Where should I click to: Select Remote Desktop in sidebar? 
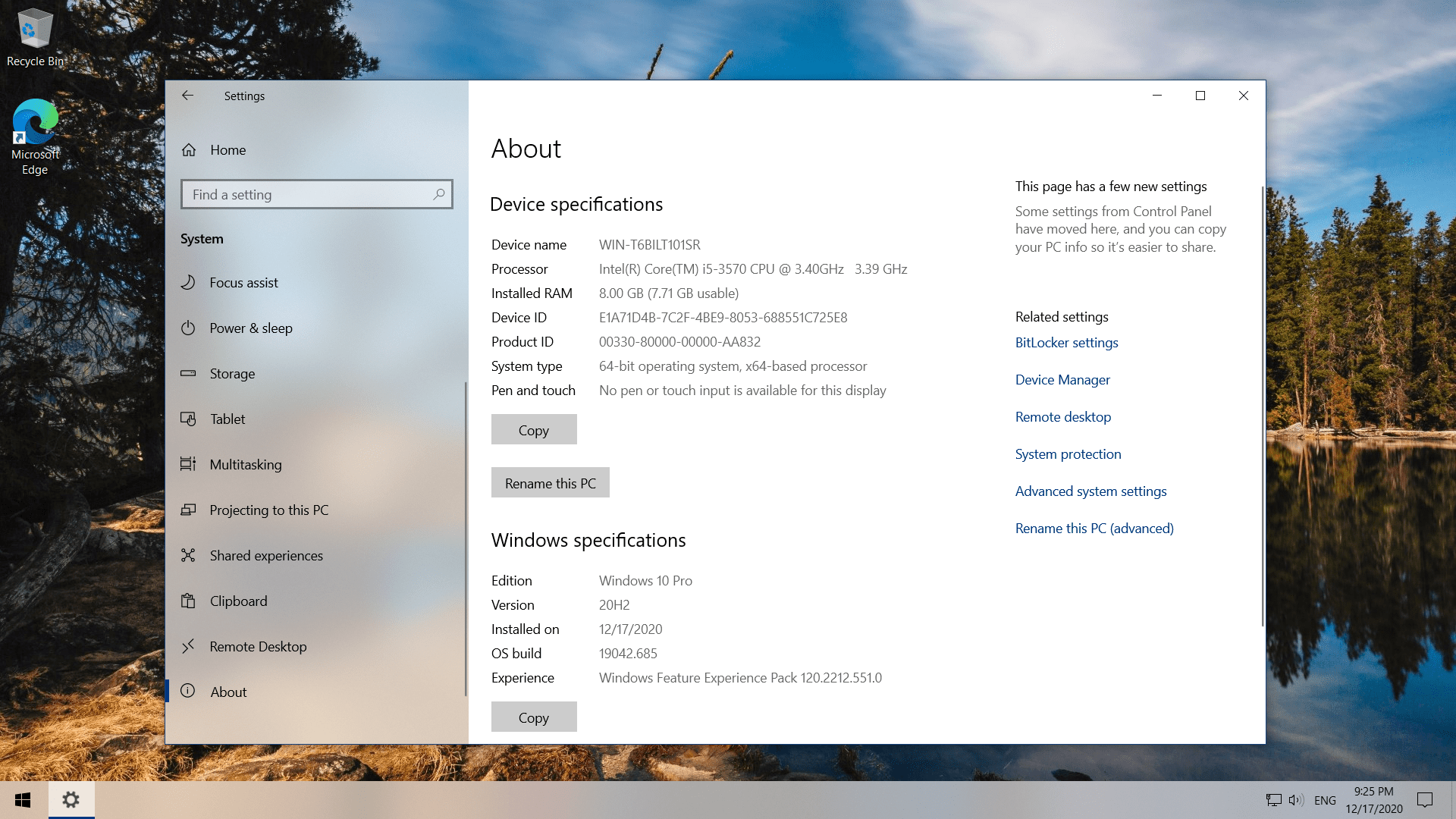coord(258,646)
